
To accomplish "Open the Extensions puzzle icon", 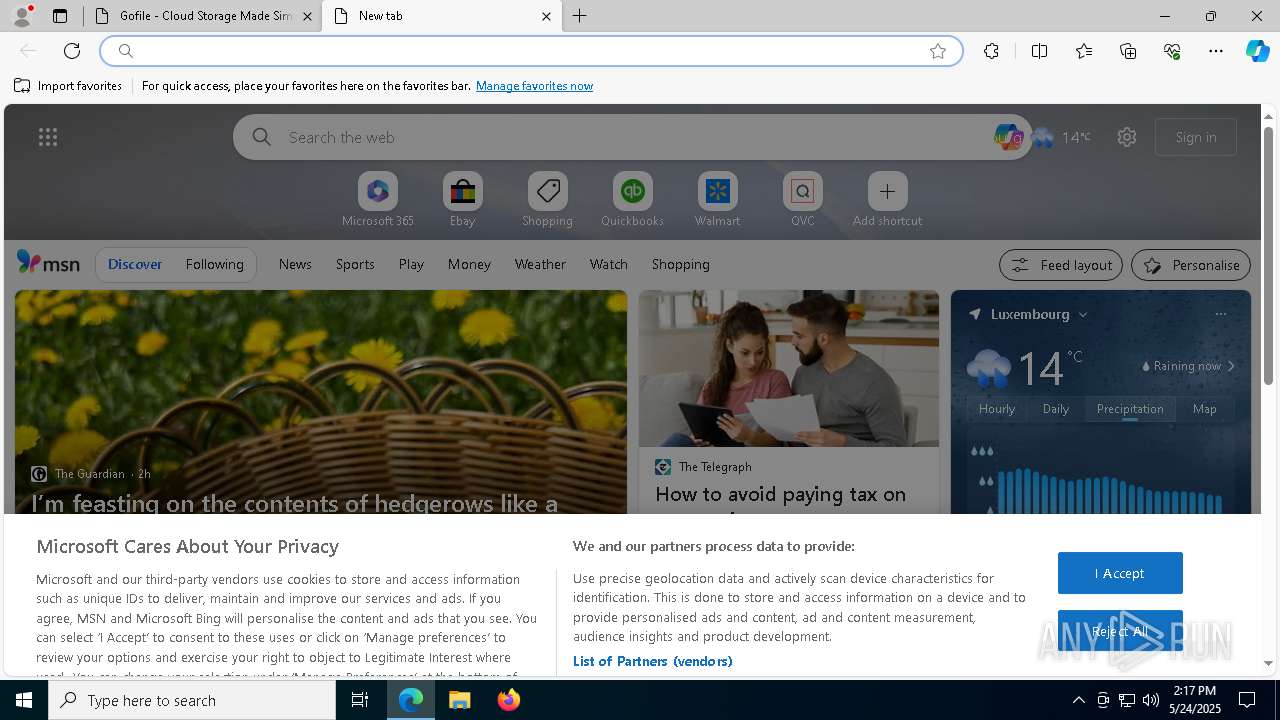I will click(x=991, y=51).
